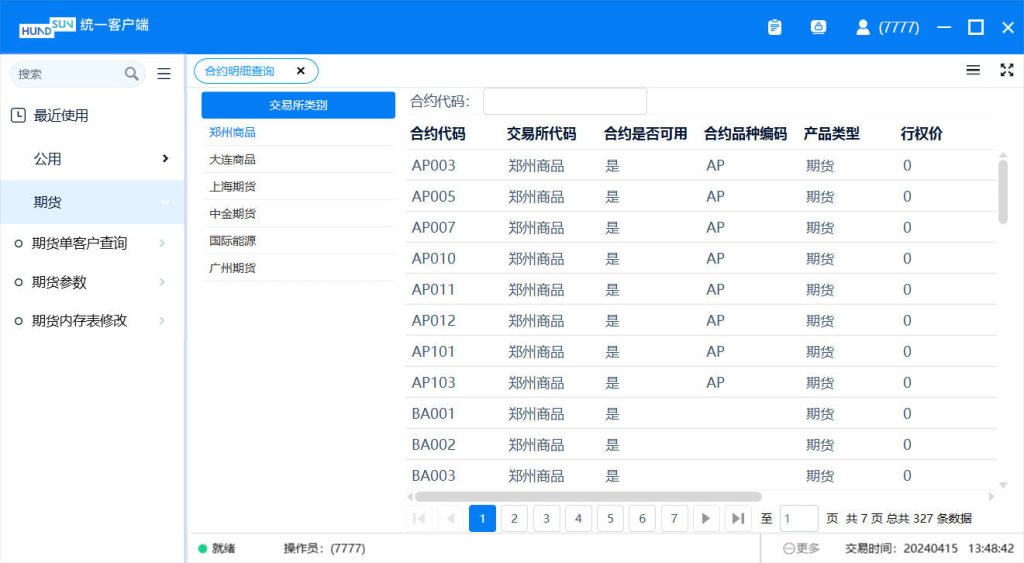Expand the 期货参数 submenu
This screenshot has height=563, width=1024.
pos(90,282)
